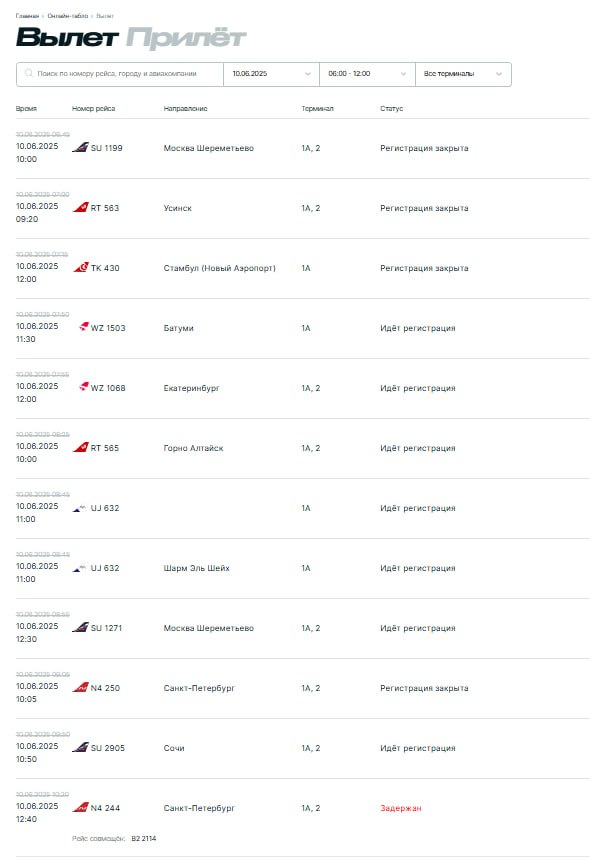Click RusLine logo beside RT 563
590x860 pixels.
pos(80,207)
